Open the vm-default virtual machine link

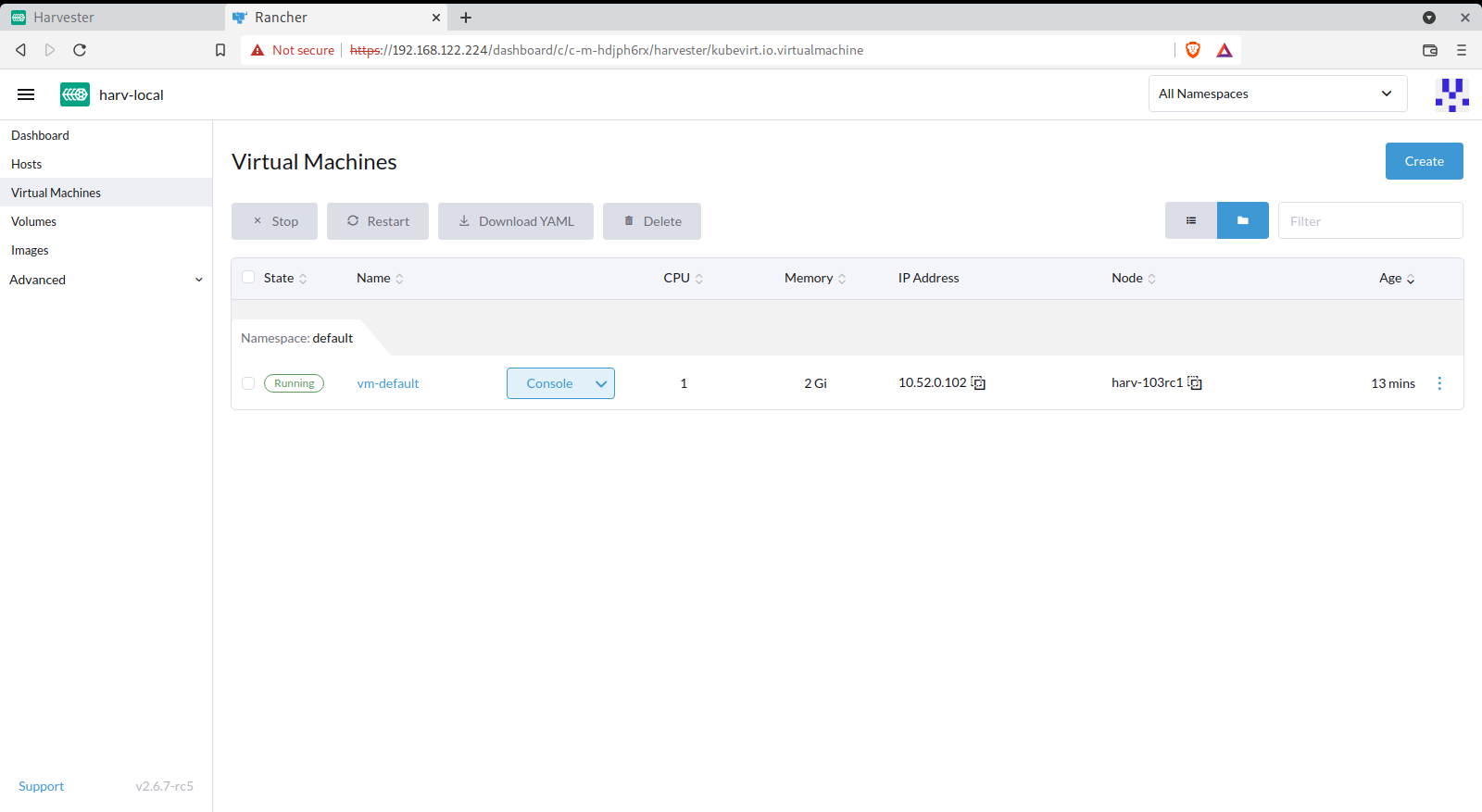(388, 383)
